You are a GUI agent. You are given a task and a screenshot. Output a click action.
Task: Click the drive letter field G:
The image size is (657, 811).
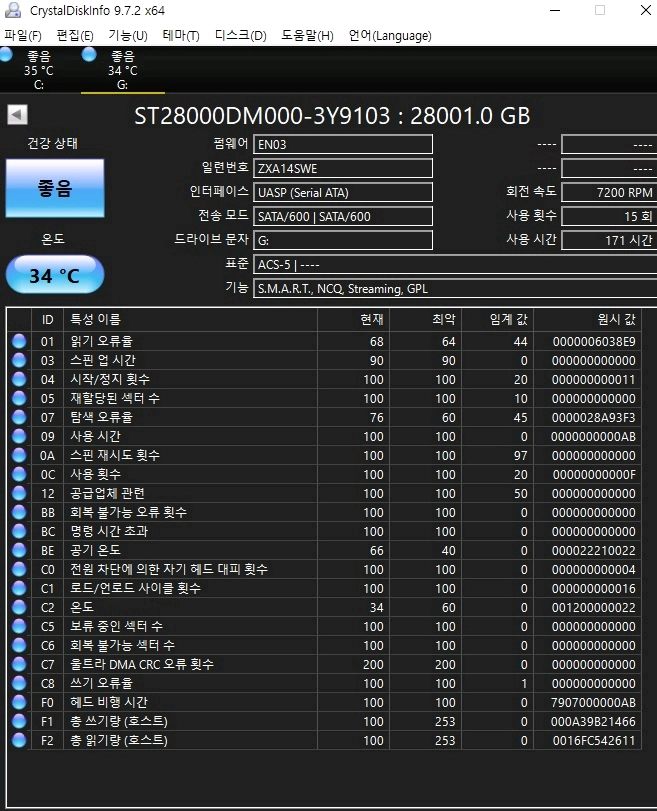pos(342,240)
